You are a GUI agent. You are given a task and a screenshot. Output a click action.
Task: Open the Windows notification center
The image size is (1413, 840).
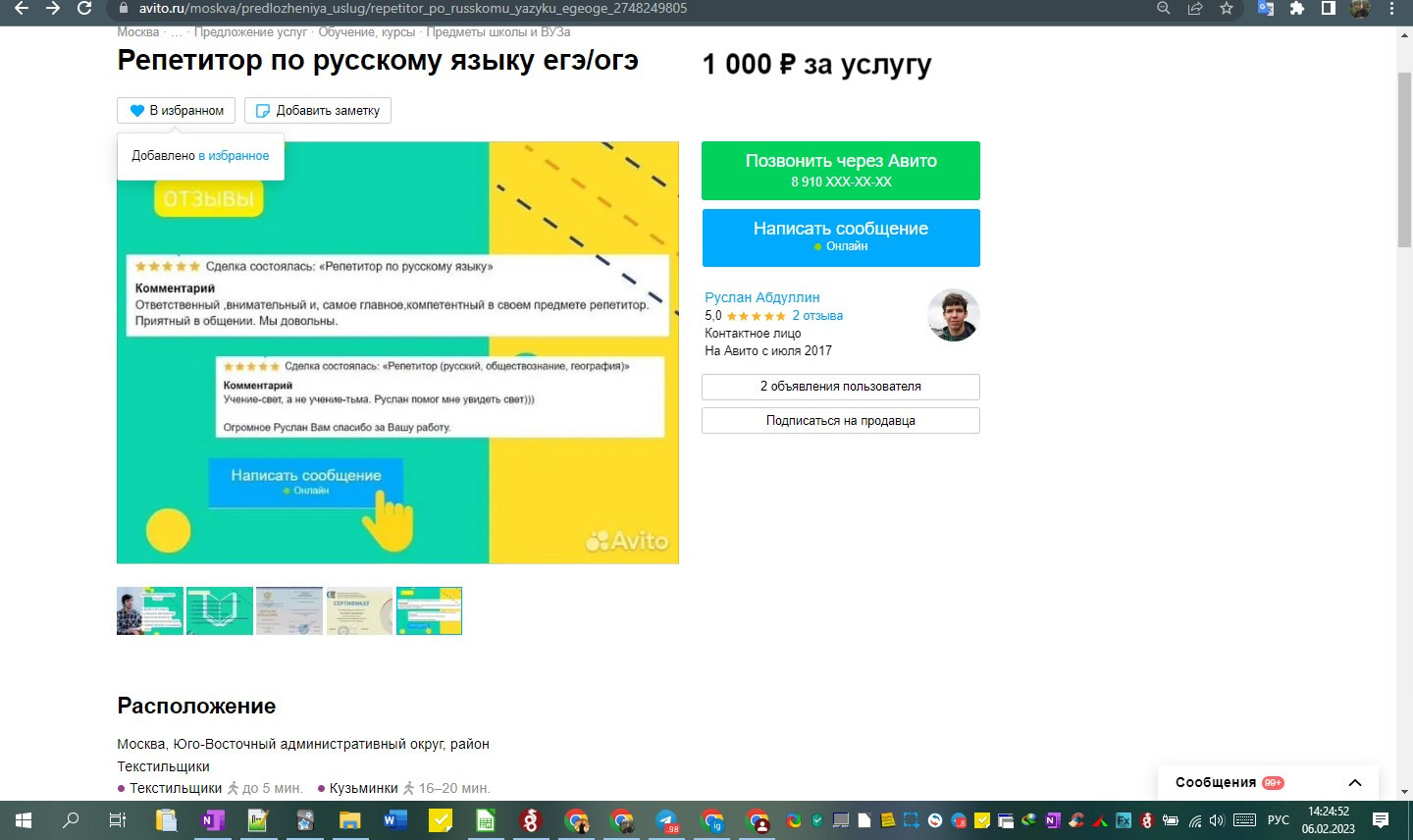1381,820
